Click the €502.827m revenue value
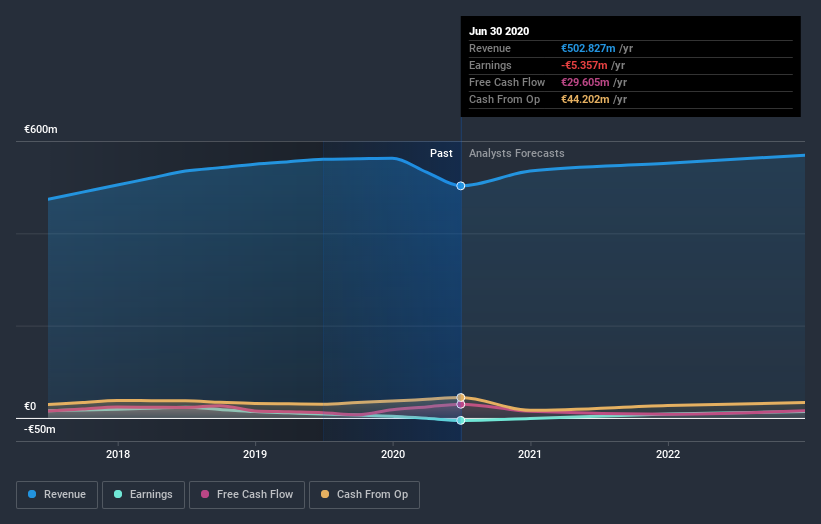The image size is (821, 524). [588, 48]
